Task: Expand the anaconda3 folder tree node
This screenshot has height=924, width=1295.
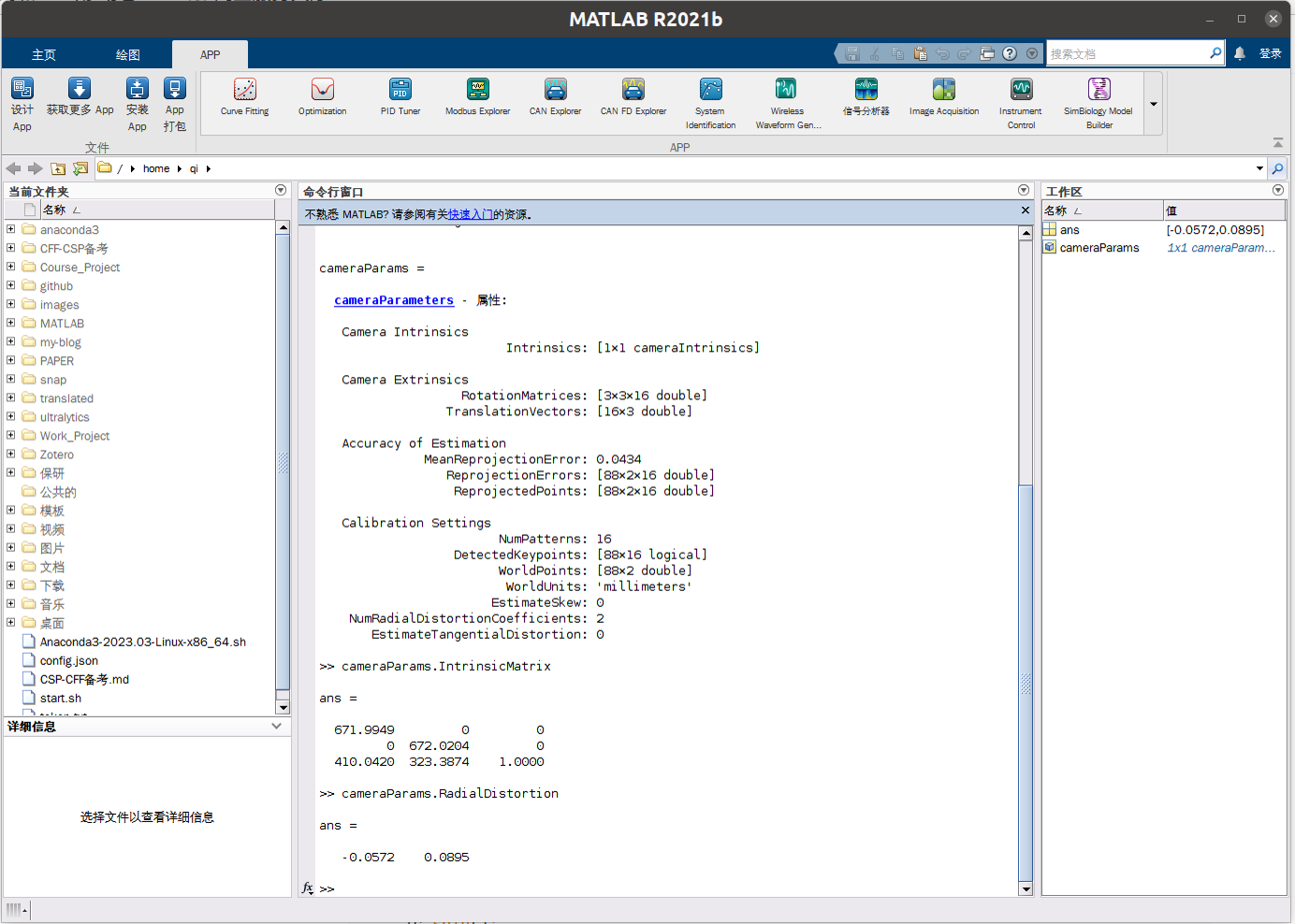Action: click(11, 229)
